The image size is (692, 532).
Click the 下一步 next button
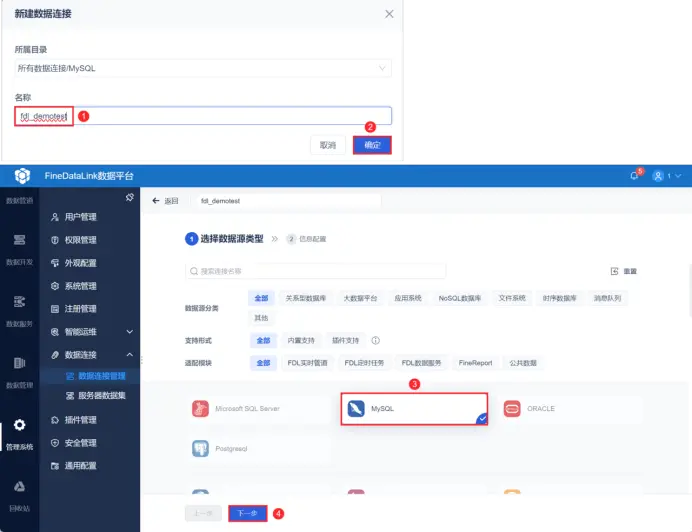point(248,513)
